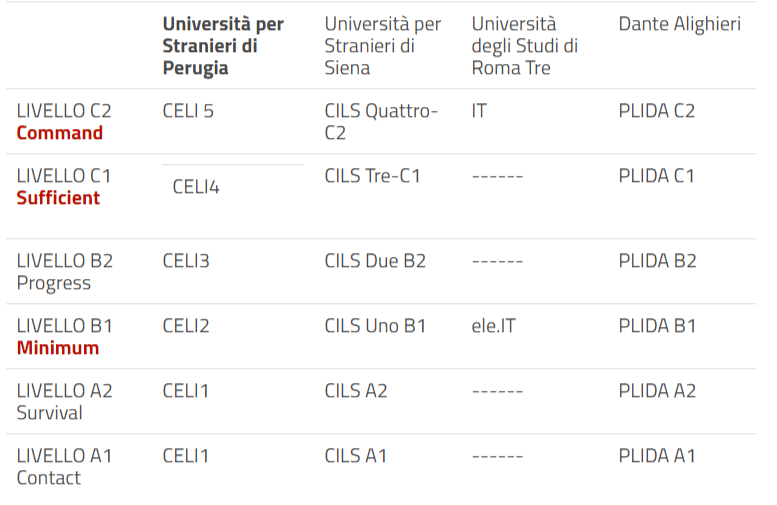Select the ele.IT cell
This screenshot has height=505, width=777.
point(493,326)
